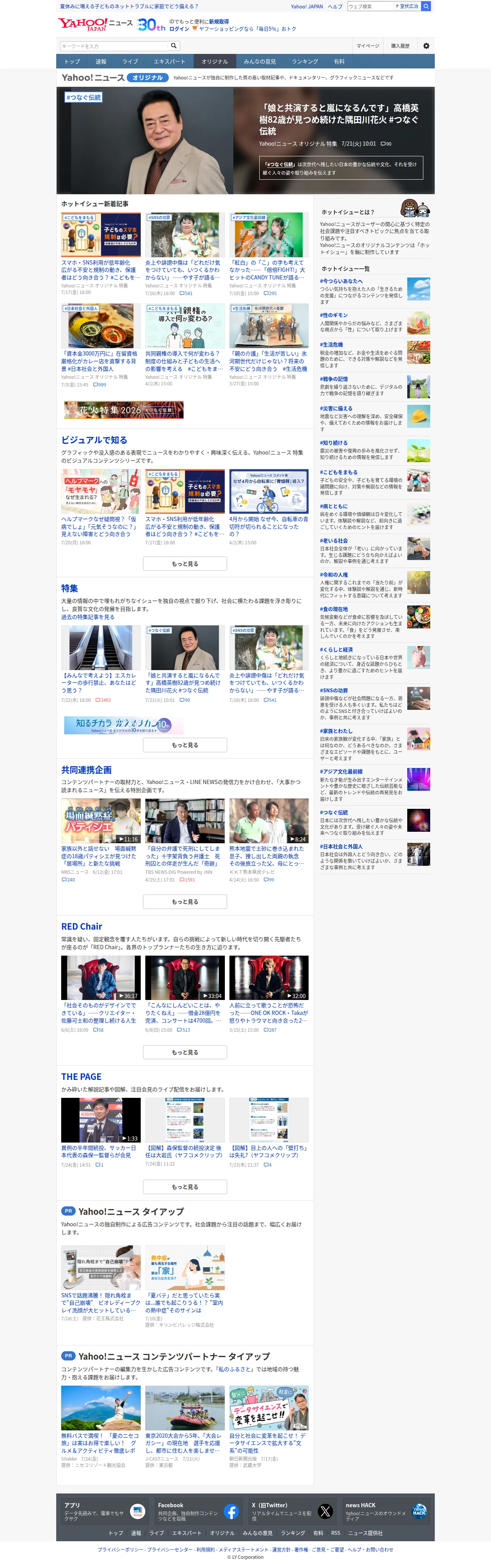Viewport: 491px width, 1568px height.
Task: Play the 32:00 RED Chair video thumbnail
Action: 269,977
